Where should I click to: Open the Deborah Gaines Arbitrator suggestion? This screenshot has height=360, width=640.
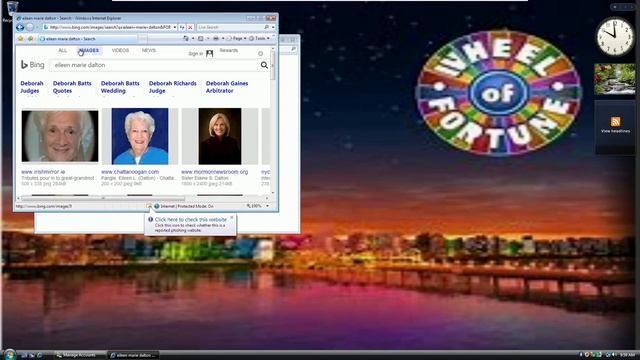pyautogui.click(x=227, y=87)
